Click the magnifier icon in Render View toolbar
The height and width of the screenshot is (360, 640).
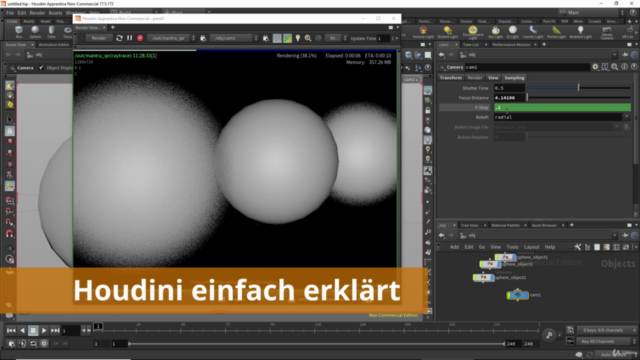[308, 38]
